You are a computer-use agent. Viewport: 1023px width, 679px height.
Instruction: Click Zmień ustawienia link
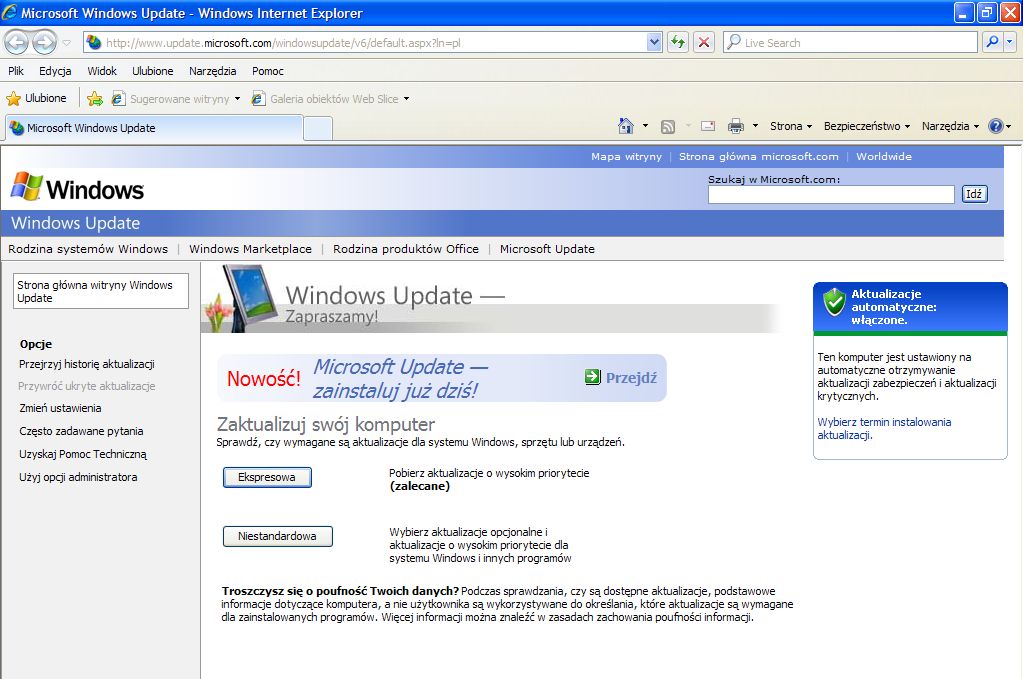tap(60, 408)
